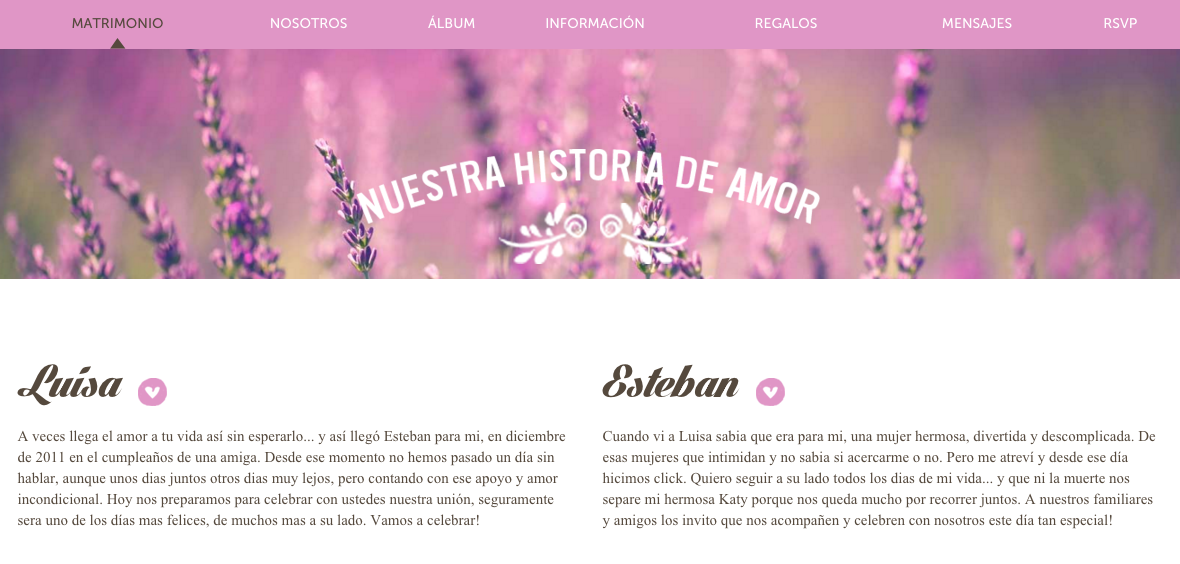Click the RSVP navigation link
1180x564 pixels.
coord(1120,23)
